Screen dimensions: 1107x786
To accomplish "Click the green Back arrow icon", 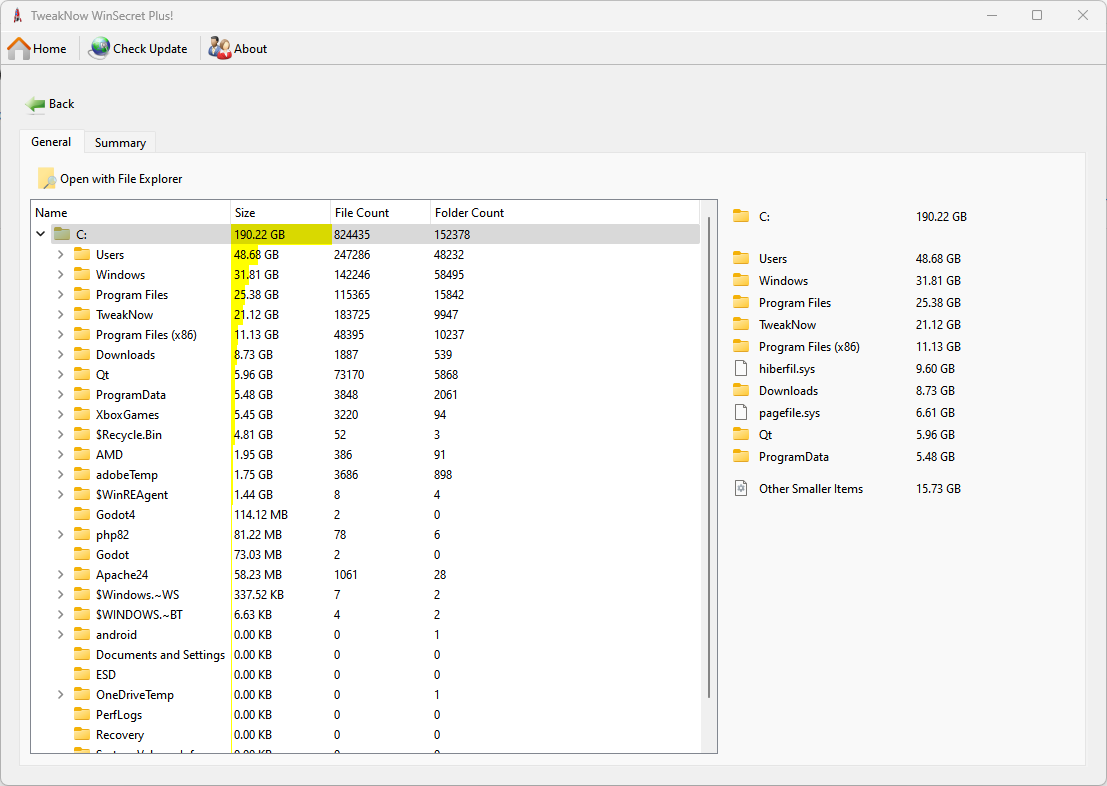I will (36, 104).
